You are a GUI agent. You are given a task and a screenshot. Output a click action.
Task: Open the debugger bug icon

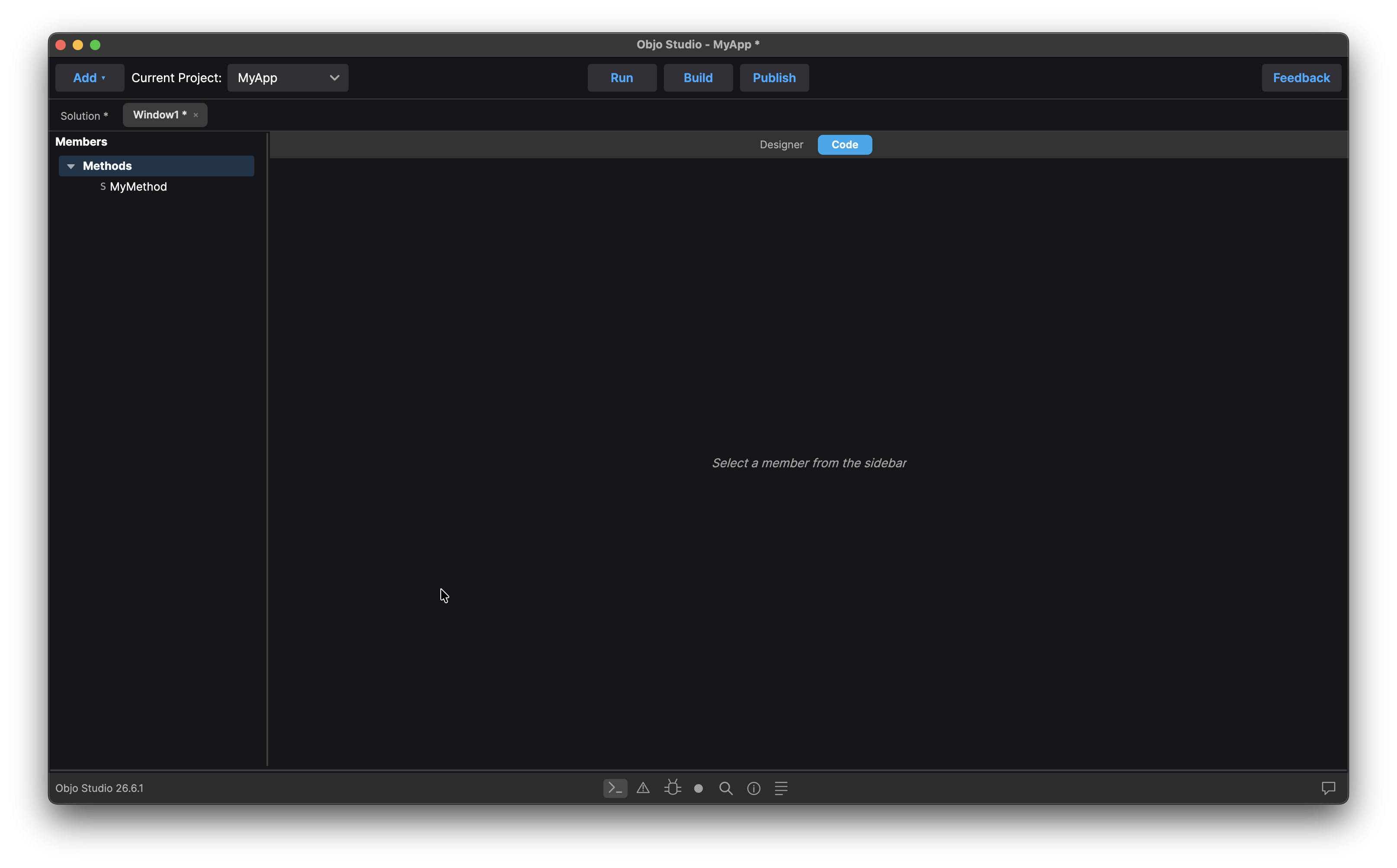pyautogui.click(x=672, y=788)
